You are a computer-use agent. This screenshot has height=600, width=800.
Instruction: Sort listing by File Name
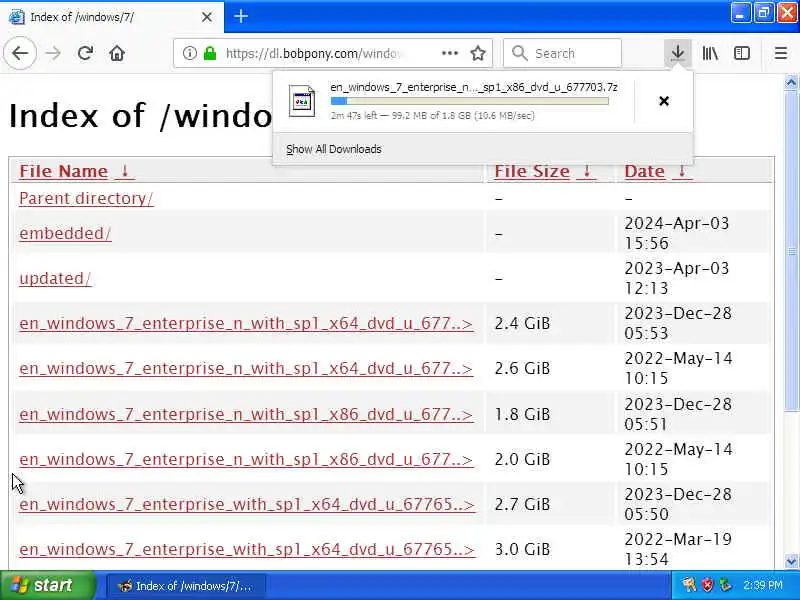(76, 171)
